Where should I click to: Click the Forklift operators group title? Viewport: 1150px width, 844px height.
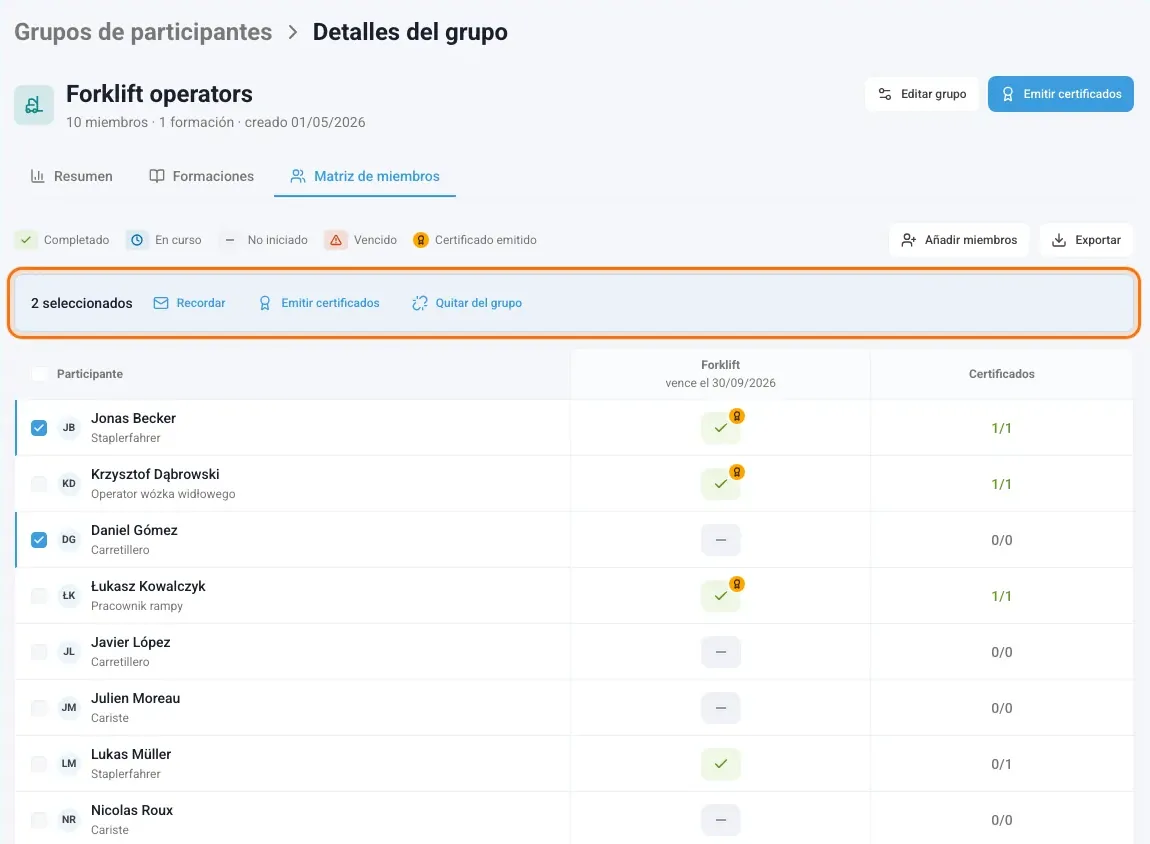[x=159, y=94]
